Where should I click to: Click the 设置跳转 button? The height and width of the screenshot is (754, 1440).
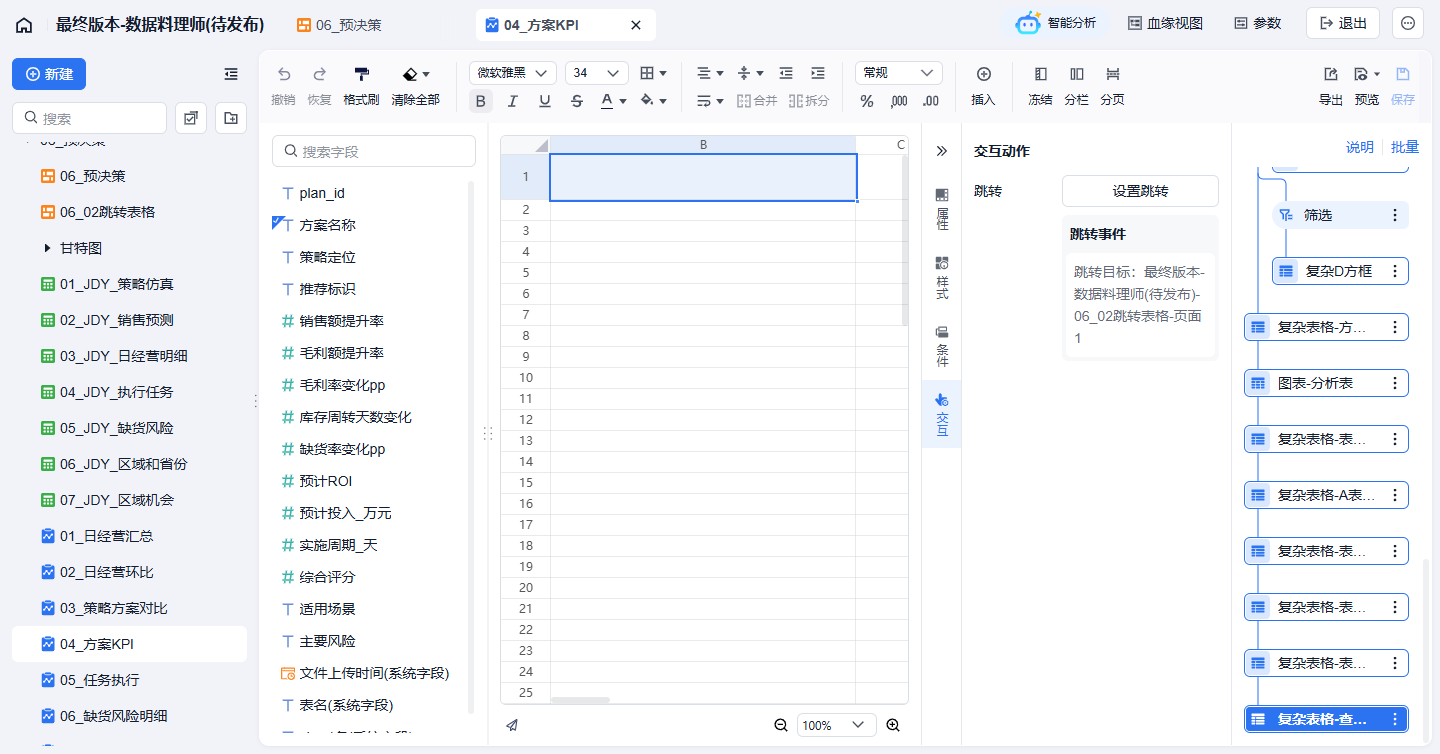[x=1140, y=191]
